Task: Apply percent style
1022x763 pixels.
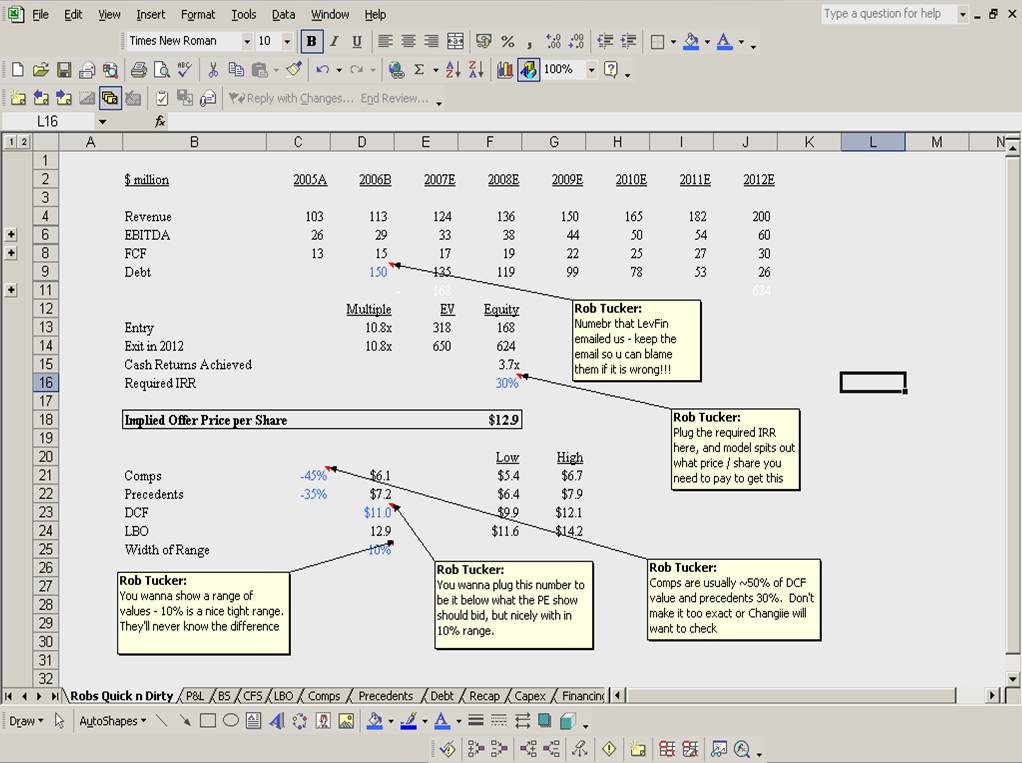Action: pos(507,42)
